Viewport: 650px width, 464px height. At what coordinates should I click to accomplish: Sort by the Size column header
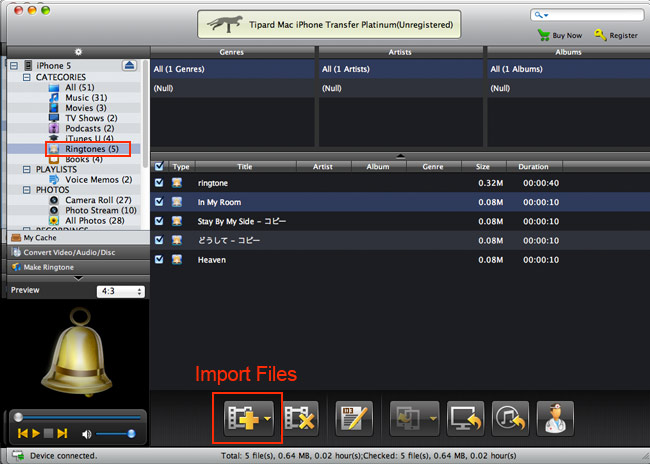tap(483, 167)
